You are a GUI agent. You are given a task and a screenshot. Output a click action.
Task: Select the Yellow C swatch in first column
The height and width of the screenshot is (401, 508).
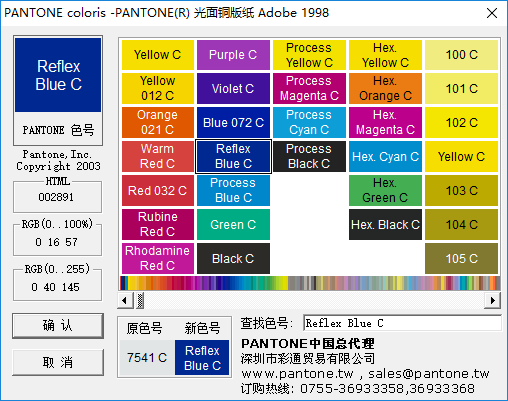[158, 55]
